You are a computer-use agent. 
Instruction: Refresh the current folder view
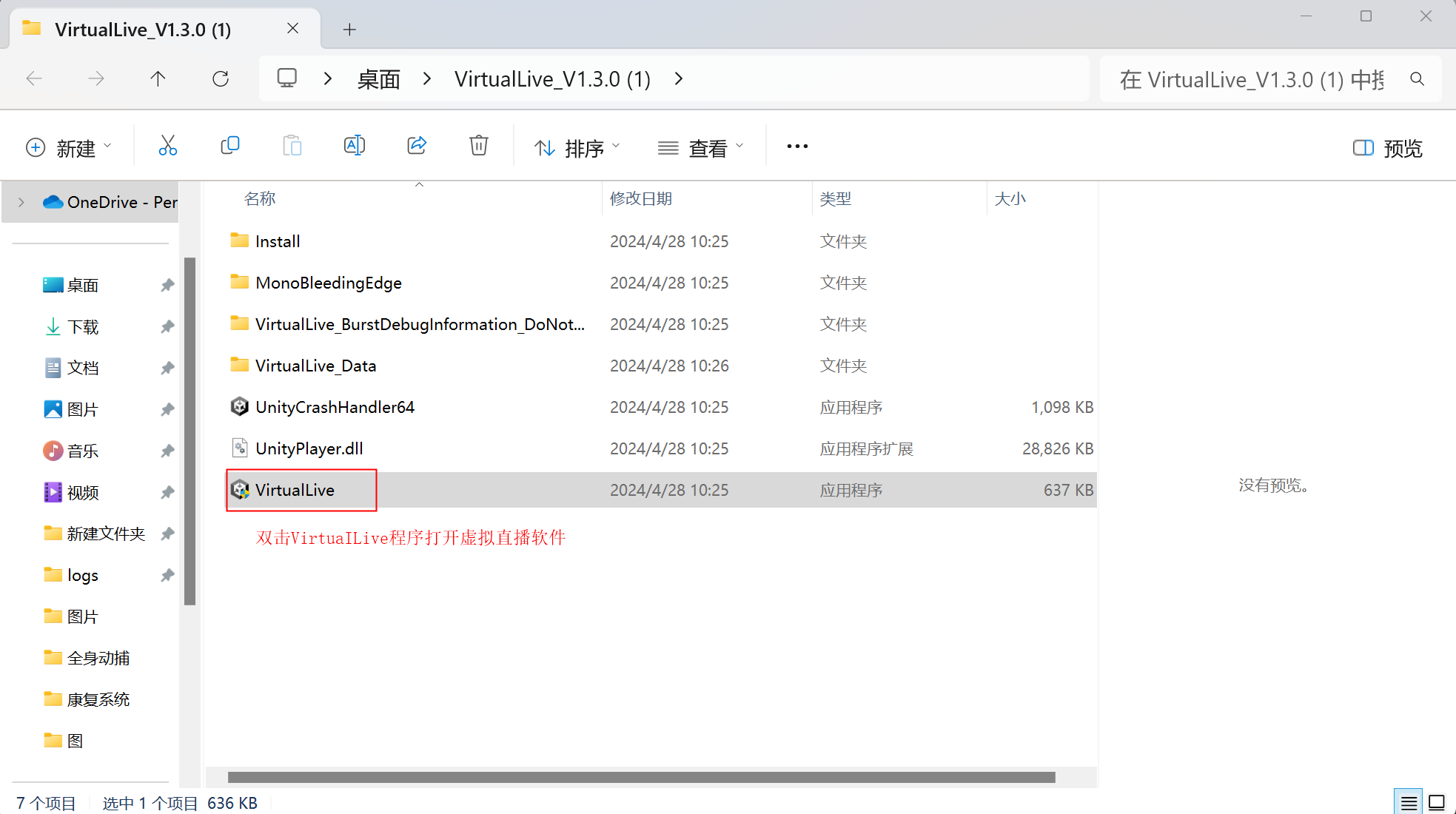tap(221, 78)
